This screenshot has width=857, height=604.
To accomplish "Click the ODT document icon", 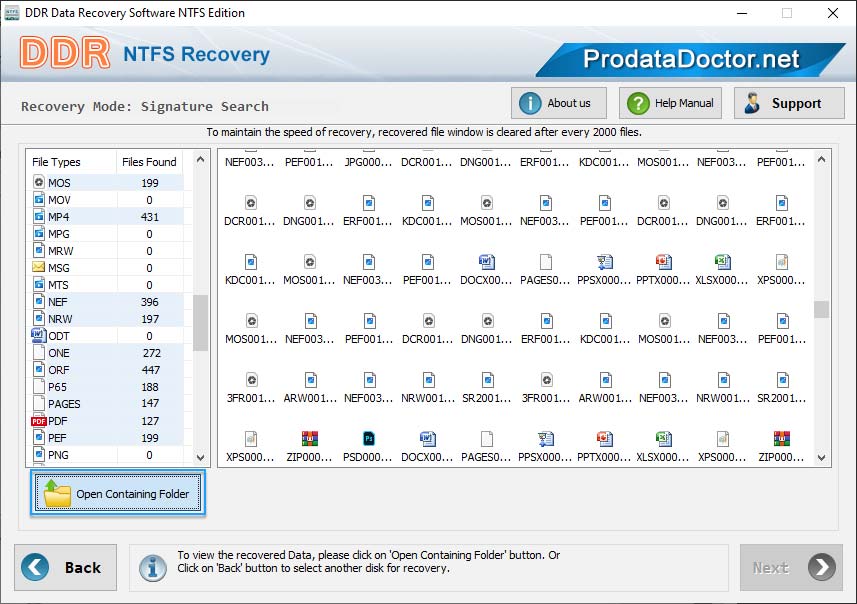I will 39,335.
